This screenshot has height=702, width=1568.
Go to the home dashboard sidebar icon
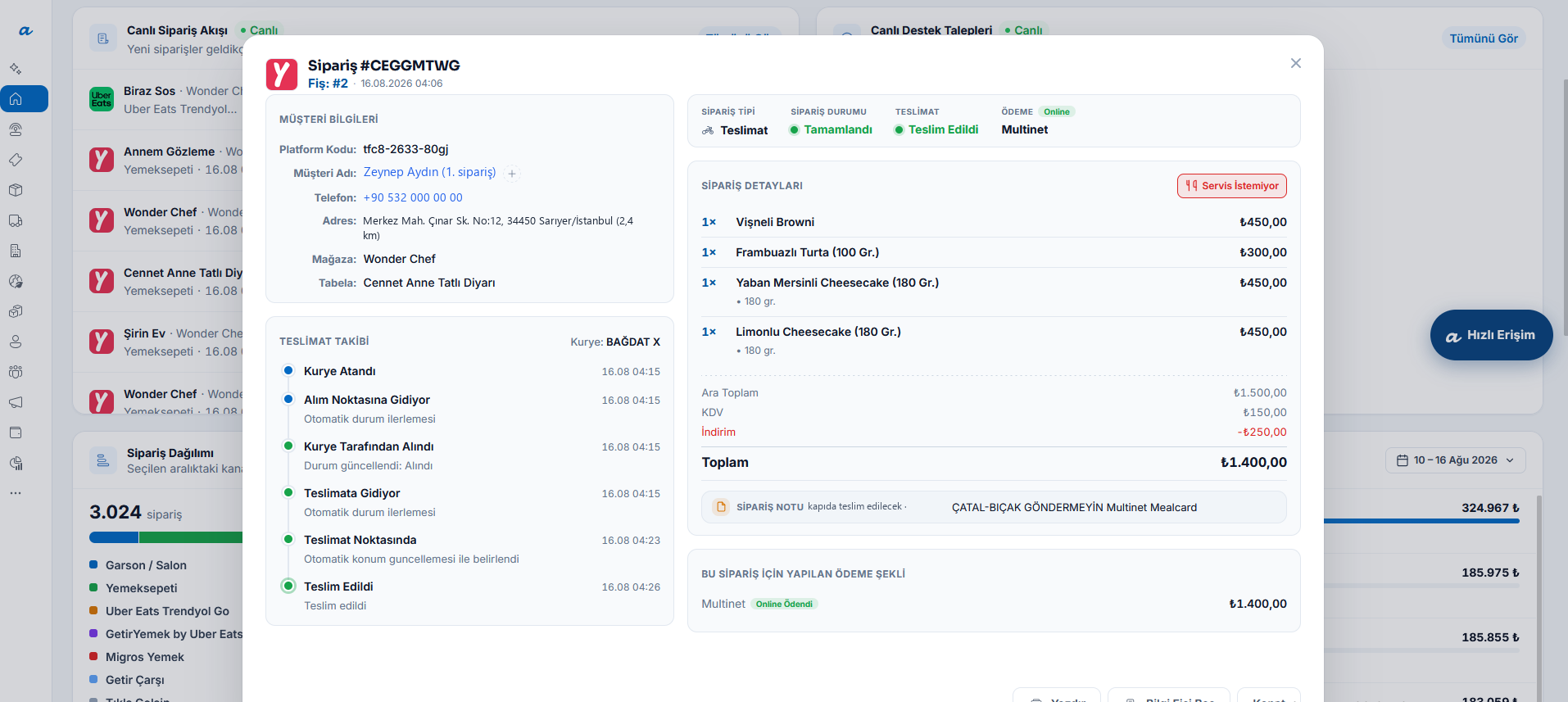click(x=16, y=99)
